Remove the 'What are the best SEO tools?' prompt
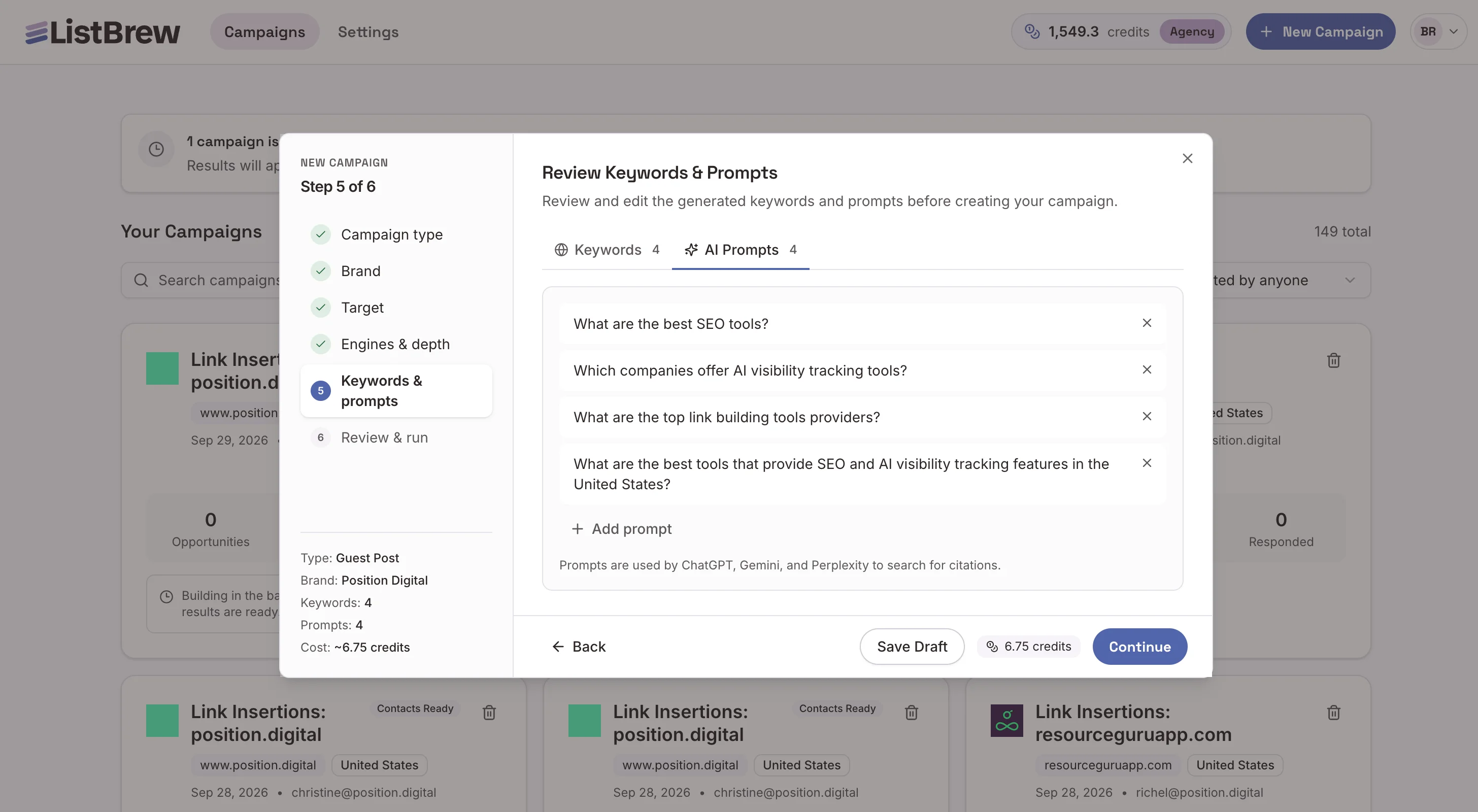This screenshot has height=812, width=1478. click(1147, 323)
